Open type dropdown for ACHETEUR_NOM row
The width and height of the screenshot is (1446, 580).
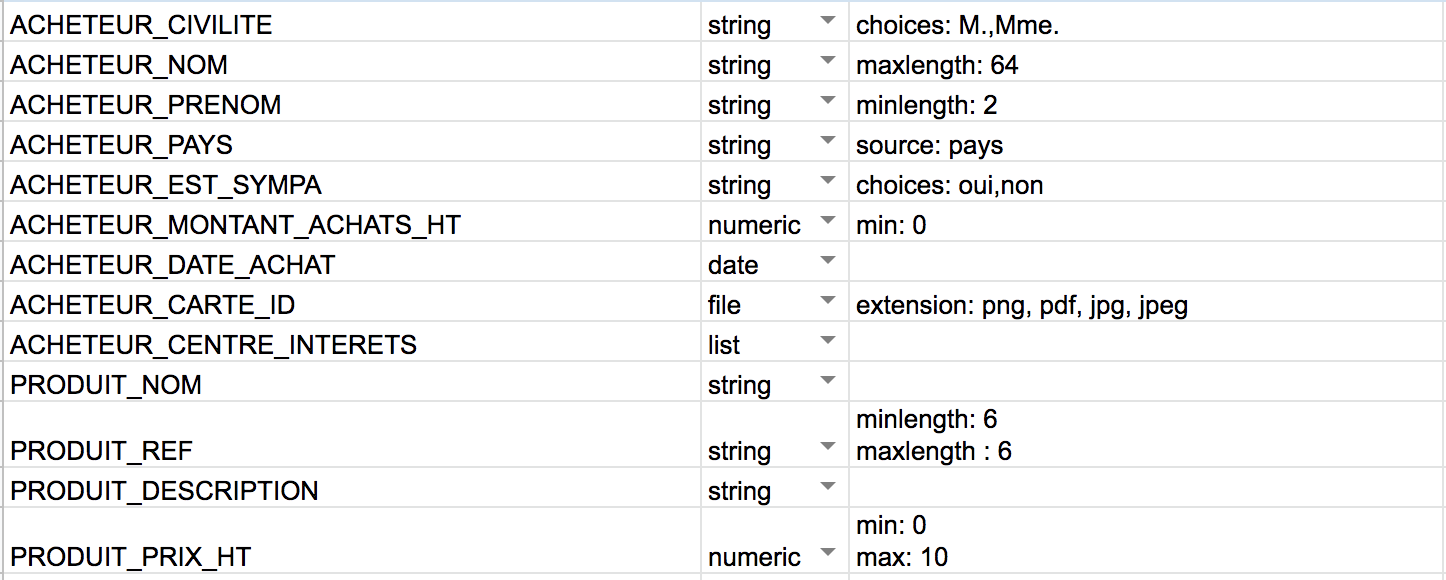(x=827, y=62)
